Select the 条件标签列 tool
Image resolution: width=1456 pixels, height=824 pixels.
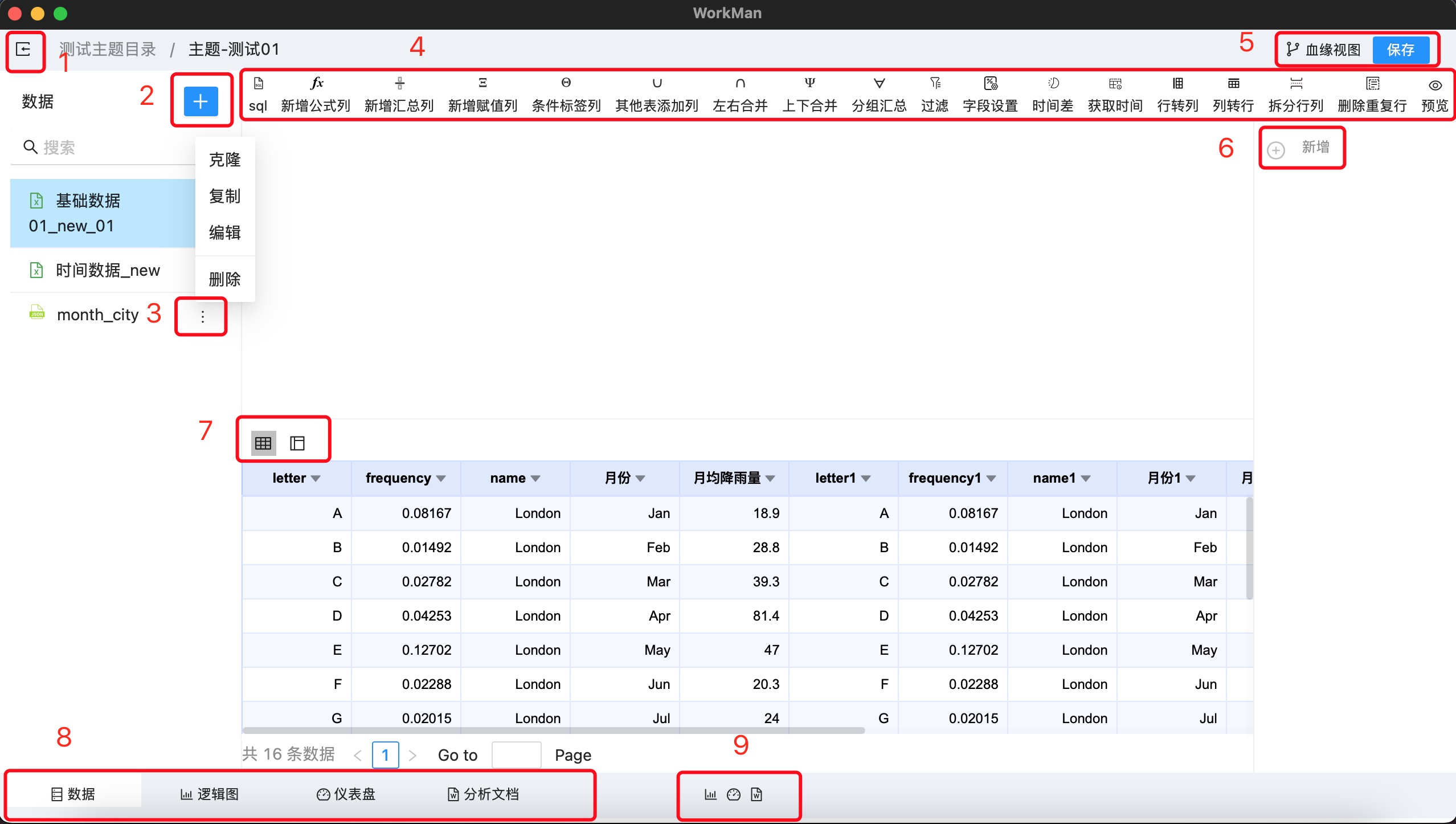(566, 96)
